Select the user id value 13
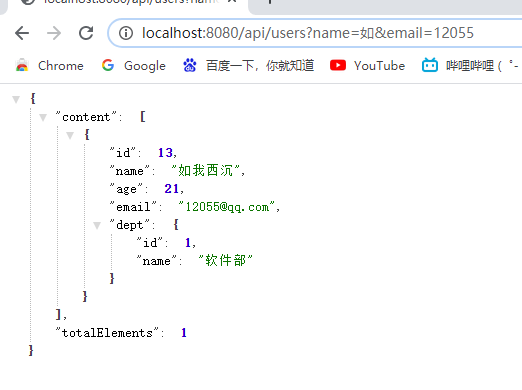 click(x=165, y=153)
